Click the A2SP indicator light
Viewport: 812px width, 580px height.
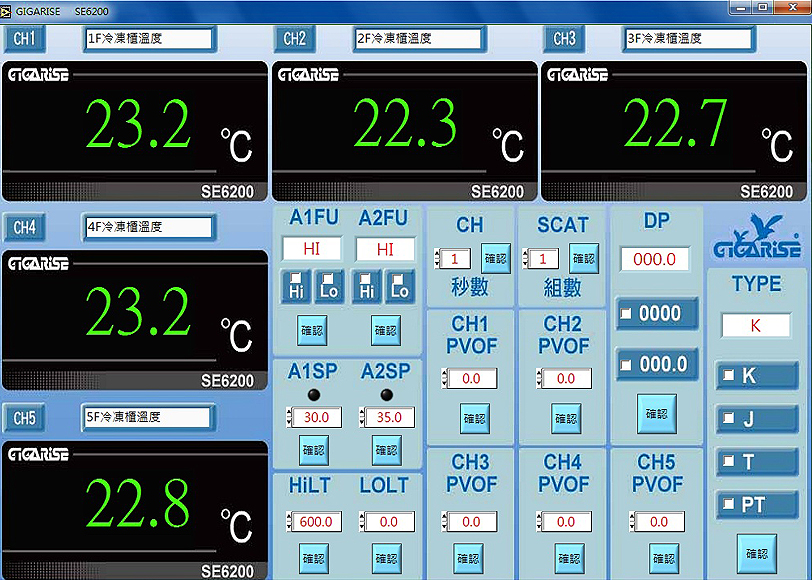tap(386, 395)
